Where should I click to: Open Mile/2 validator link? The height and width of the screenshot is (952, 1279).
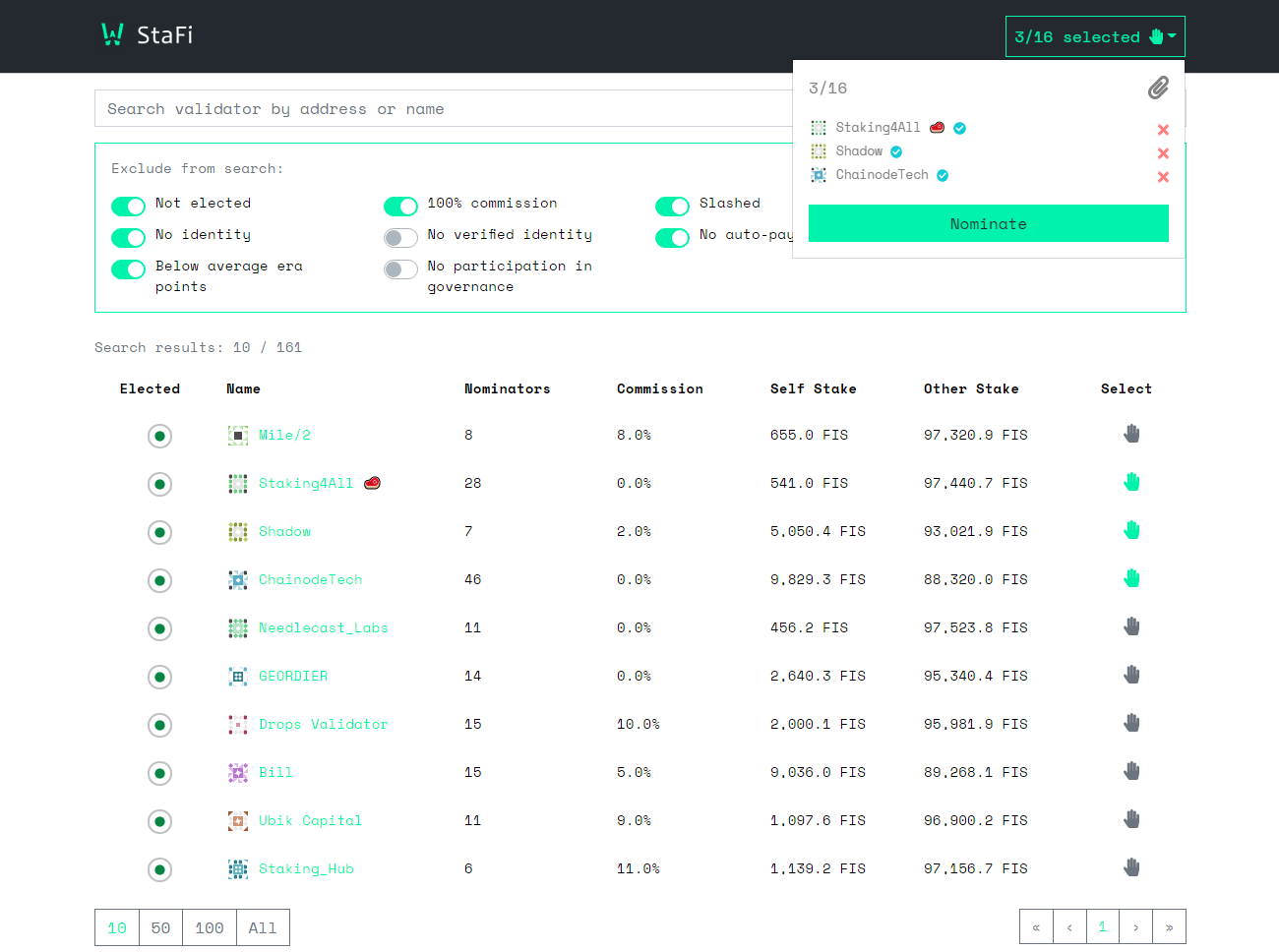[284, 435]
